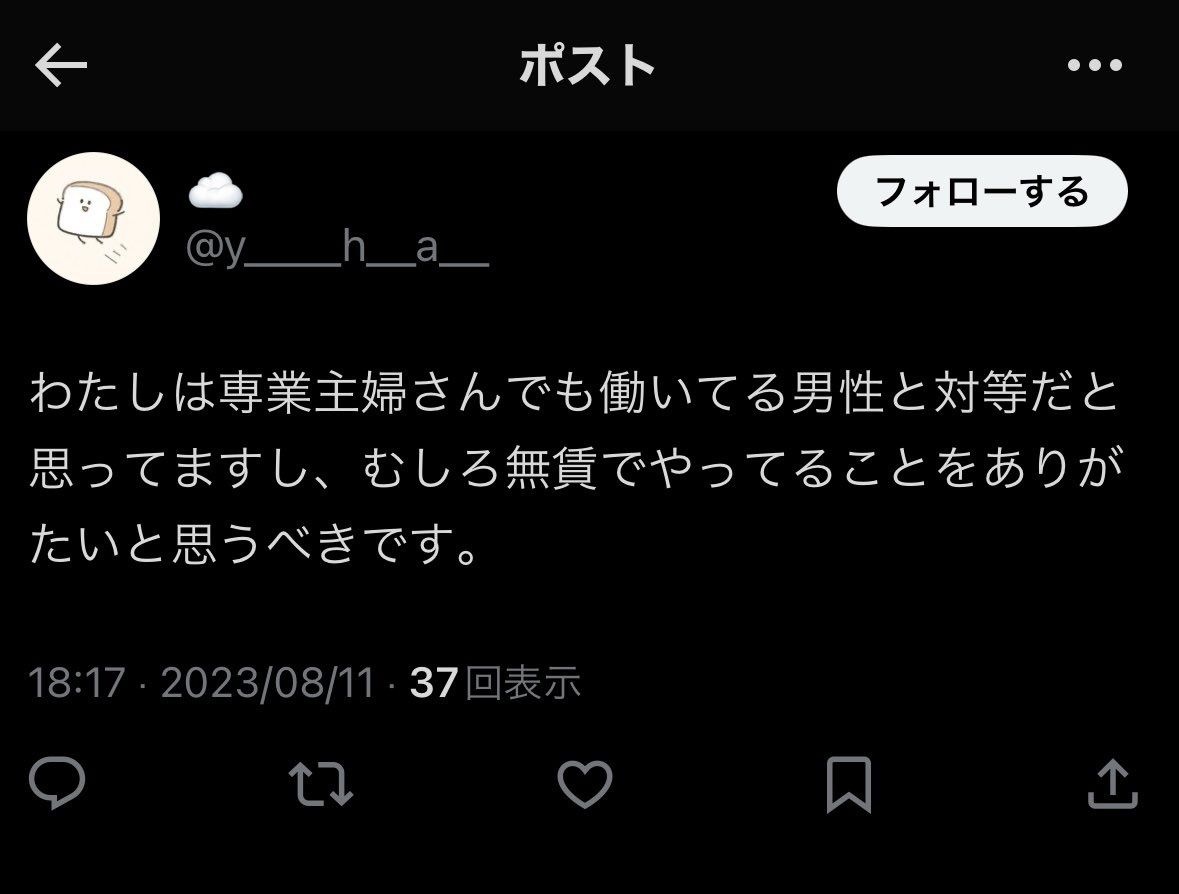Image resolution: width=1179 pixels, height=894 pixels.
Task: Click the フォローする button
Action: (982, 191)
